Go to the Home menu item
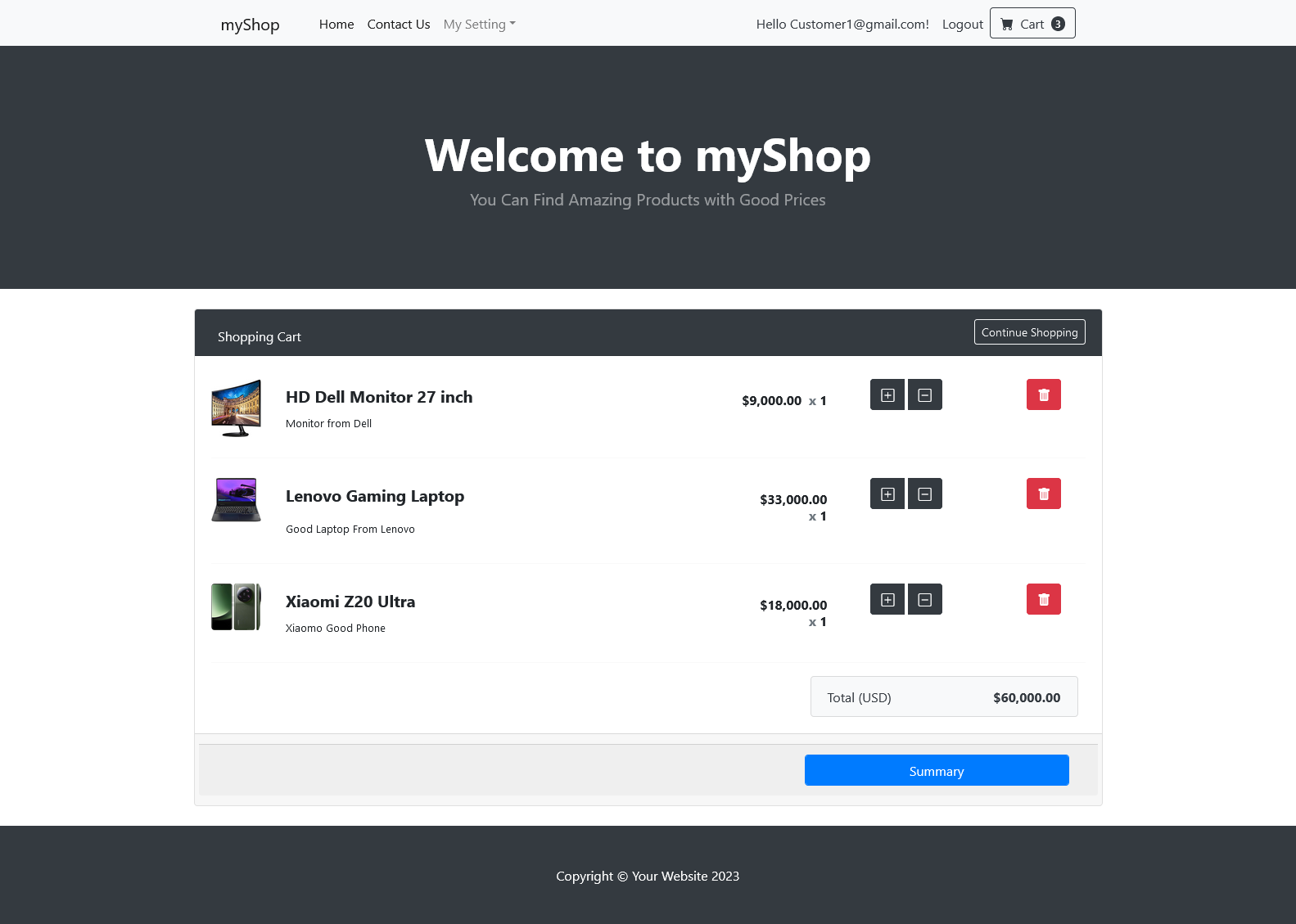The image size is (1296, 924). tap(336, 25)
